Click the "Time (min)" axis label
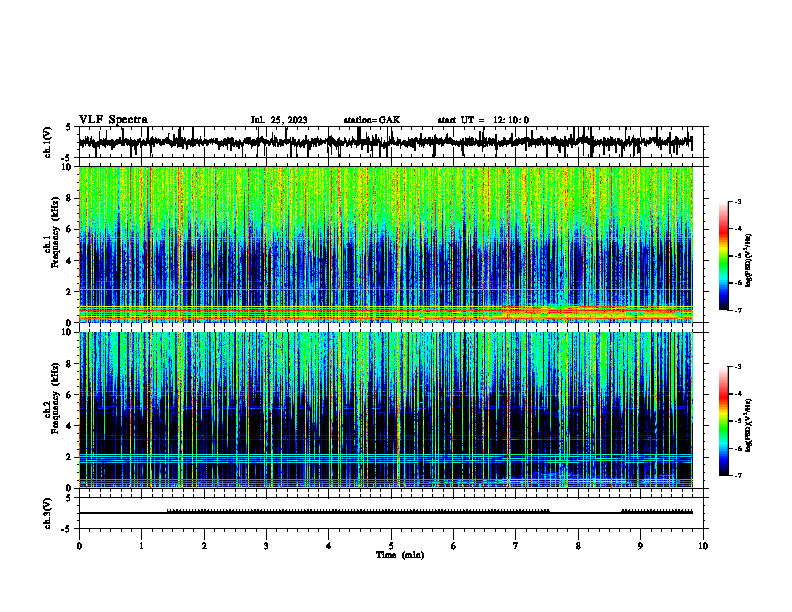This screenshot has height=612, width=792. coord(400,555)
